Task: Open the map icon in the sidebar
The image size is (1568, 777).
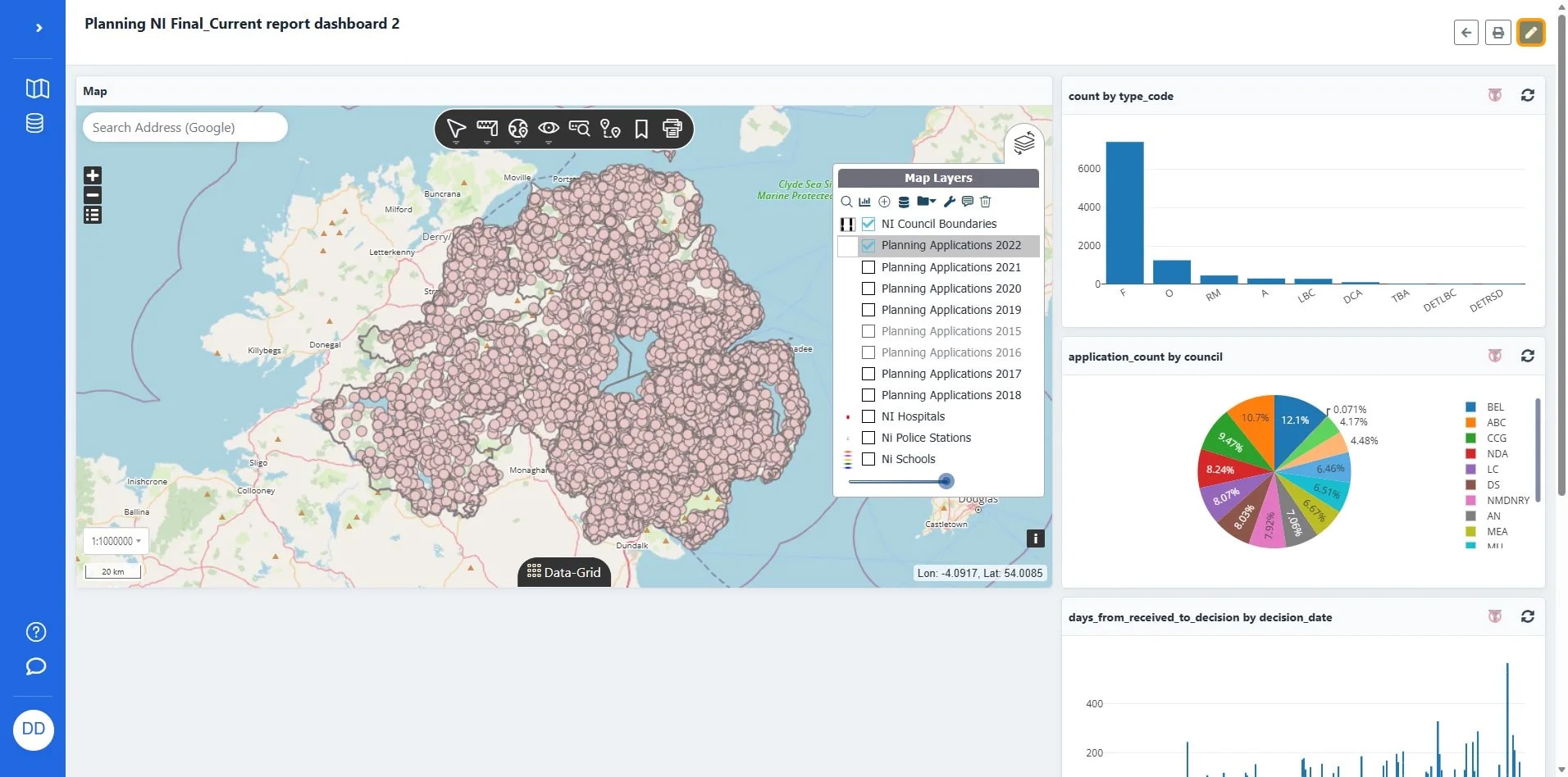Action: (x=38, y=89)
